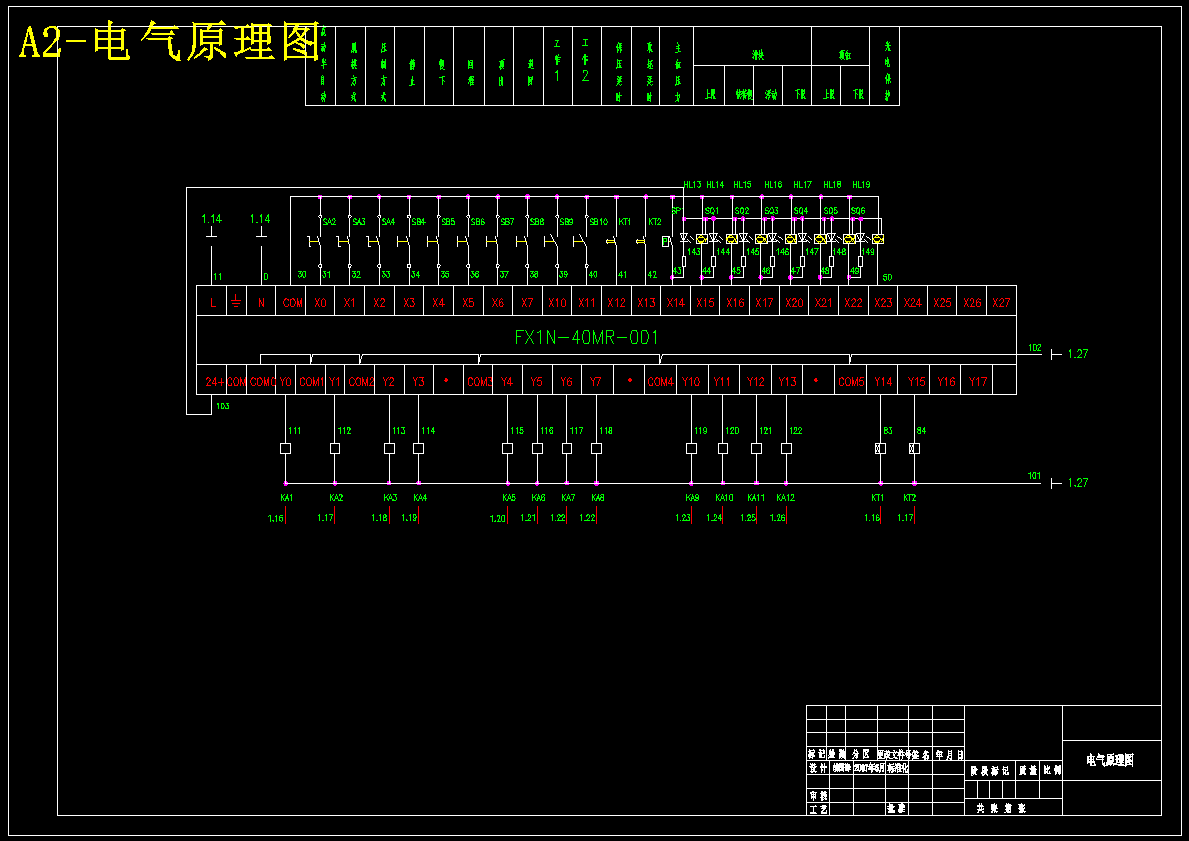Click wire number 103 near 24+ terminal
The width and height of the screenshot is (1189, 841).
222,406
